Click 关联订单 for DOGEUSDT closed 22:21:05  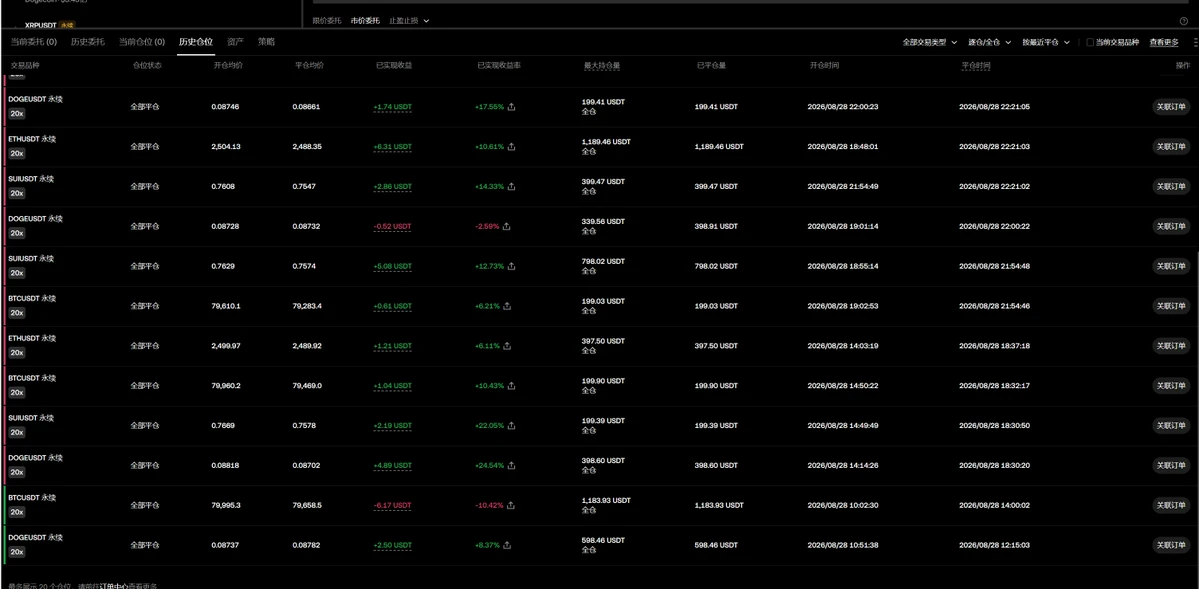pos(1171,107)
